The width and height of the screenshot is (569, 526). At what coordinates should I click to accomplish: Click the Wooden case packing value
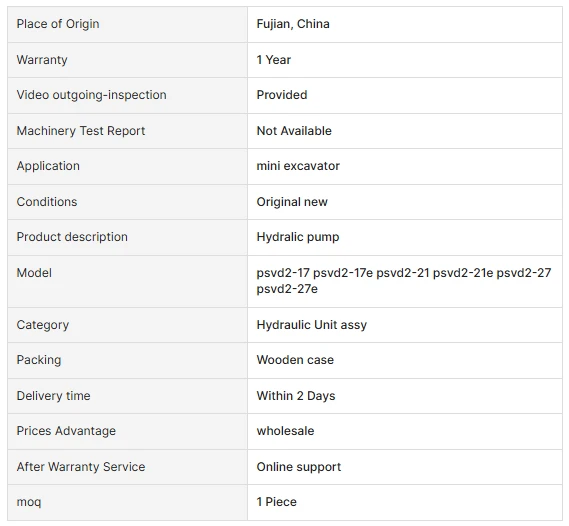(x=295, y=360)
